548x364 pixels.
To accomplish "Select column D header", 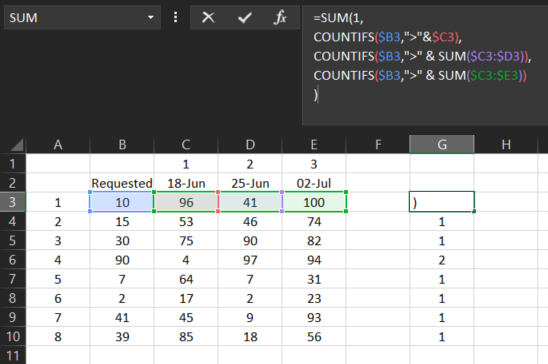I will [x=250, y=144].
